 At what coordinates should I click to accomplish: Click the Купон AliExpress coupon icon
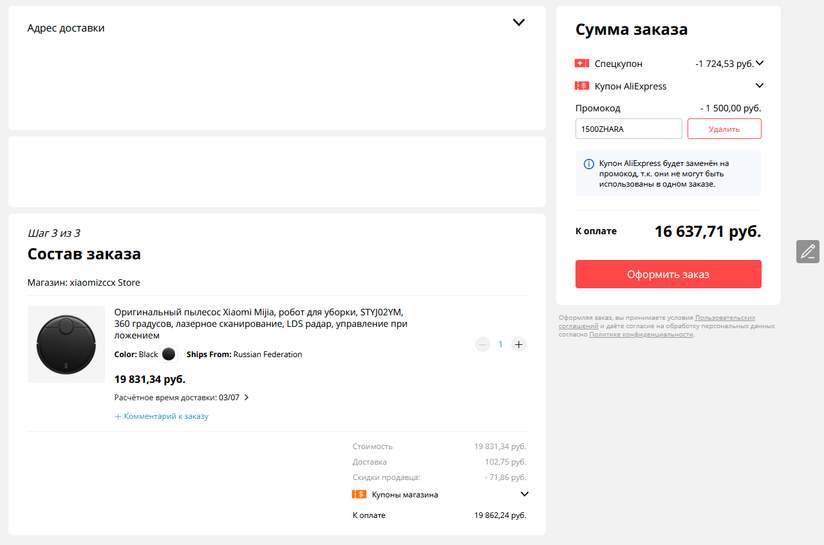point(582,86)
